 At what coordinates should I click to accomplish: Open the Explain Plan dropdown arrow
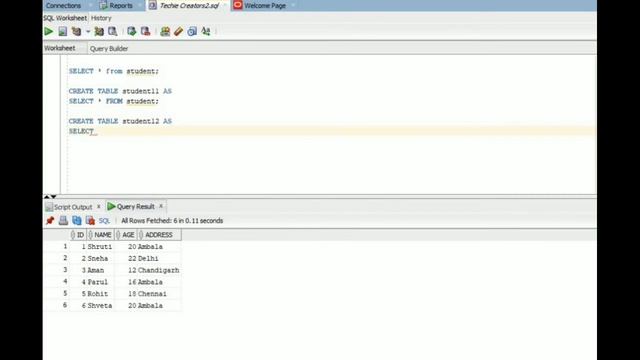click(x=88, y=31)
